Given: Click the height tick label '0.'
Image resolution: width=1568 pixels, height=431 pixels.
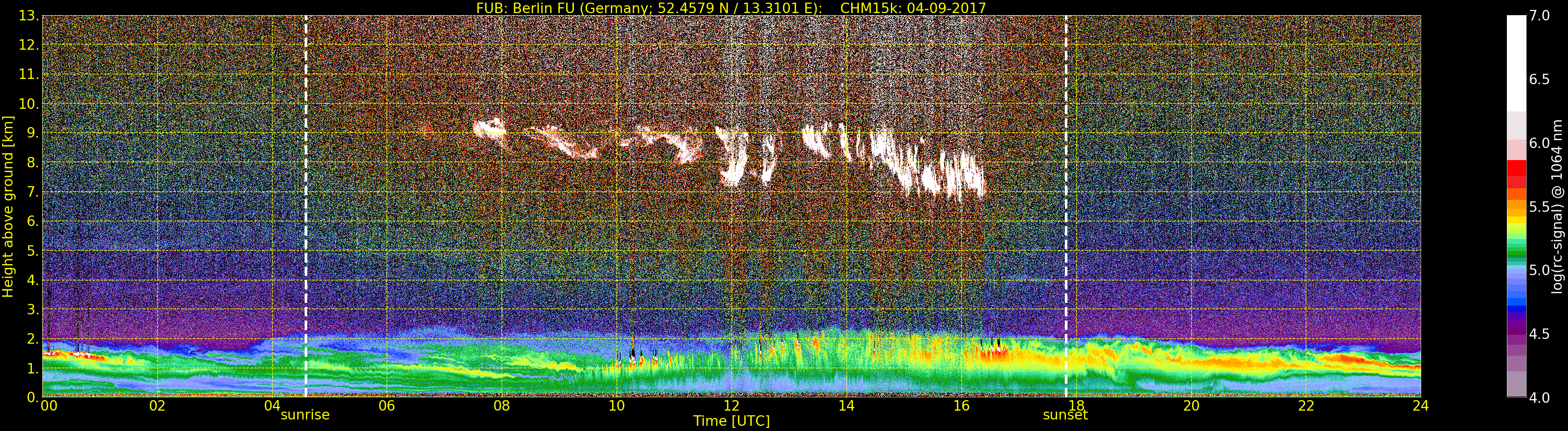Looking at the screenshot, I should point(33,398).
